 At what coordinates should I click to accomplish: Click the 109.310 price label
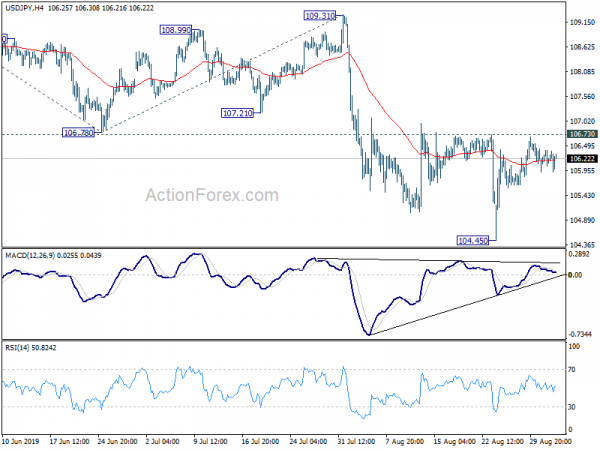[x=320, y=16]
